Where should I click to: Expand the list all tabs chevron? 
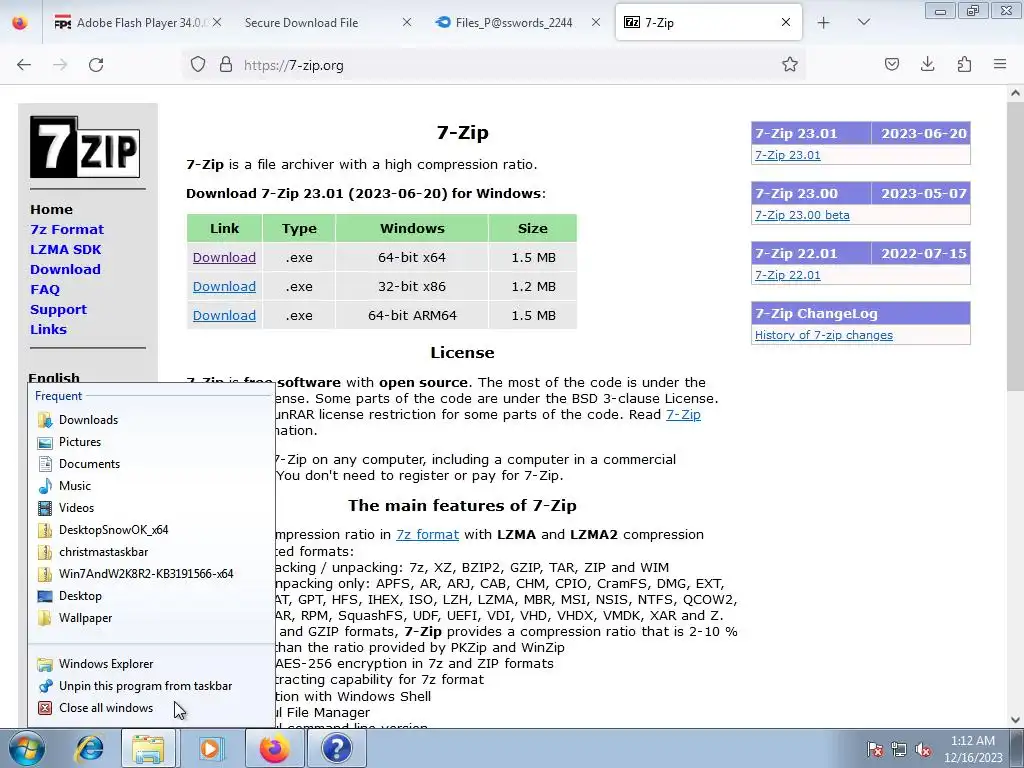point(863,23)
